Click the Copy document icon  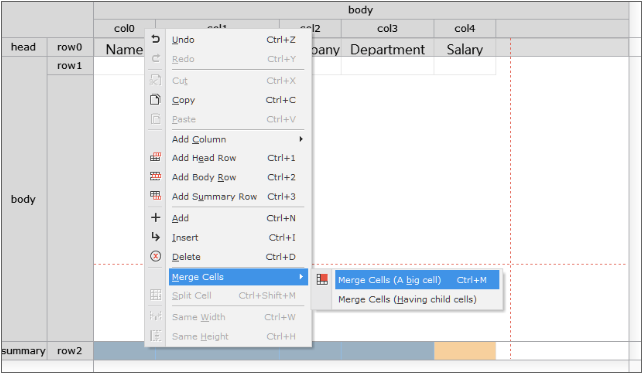click(155, 99)
